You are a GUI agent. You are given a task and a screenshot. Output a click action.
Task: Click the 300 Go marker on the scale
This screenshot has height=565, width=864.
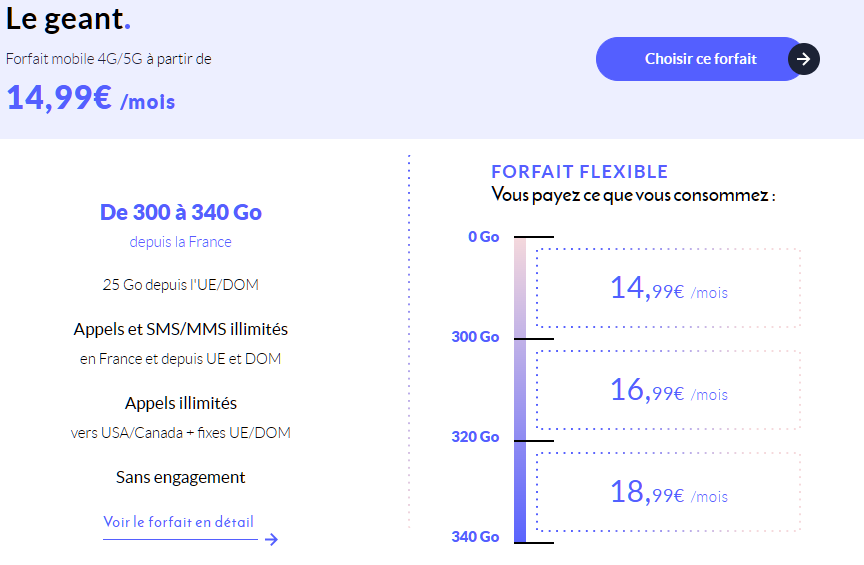click(475, 337)
